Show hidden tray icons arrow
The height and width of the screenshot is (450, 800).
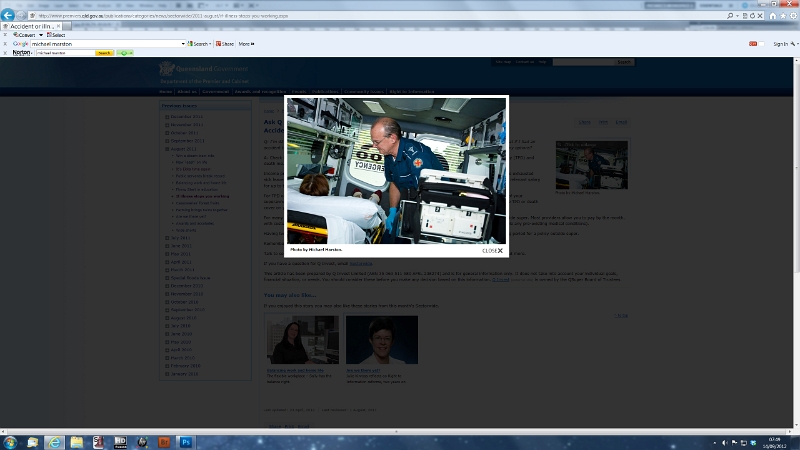715,443
